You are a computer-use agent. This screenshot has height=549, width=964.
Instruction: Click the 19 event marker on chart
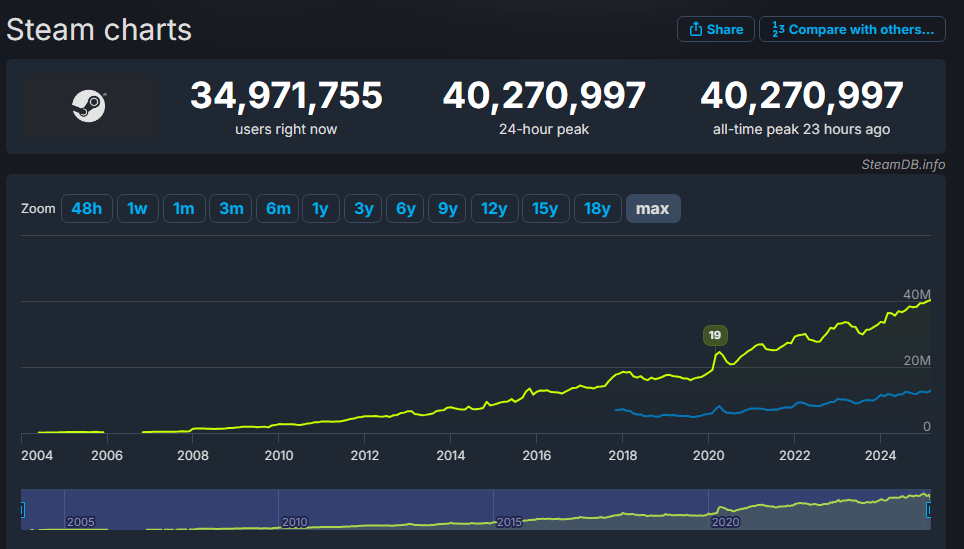tap(715, 335)
